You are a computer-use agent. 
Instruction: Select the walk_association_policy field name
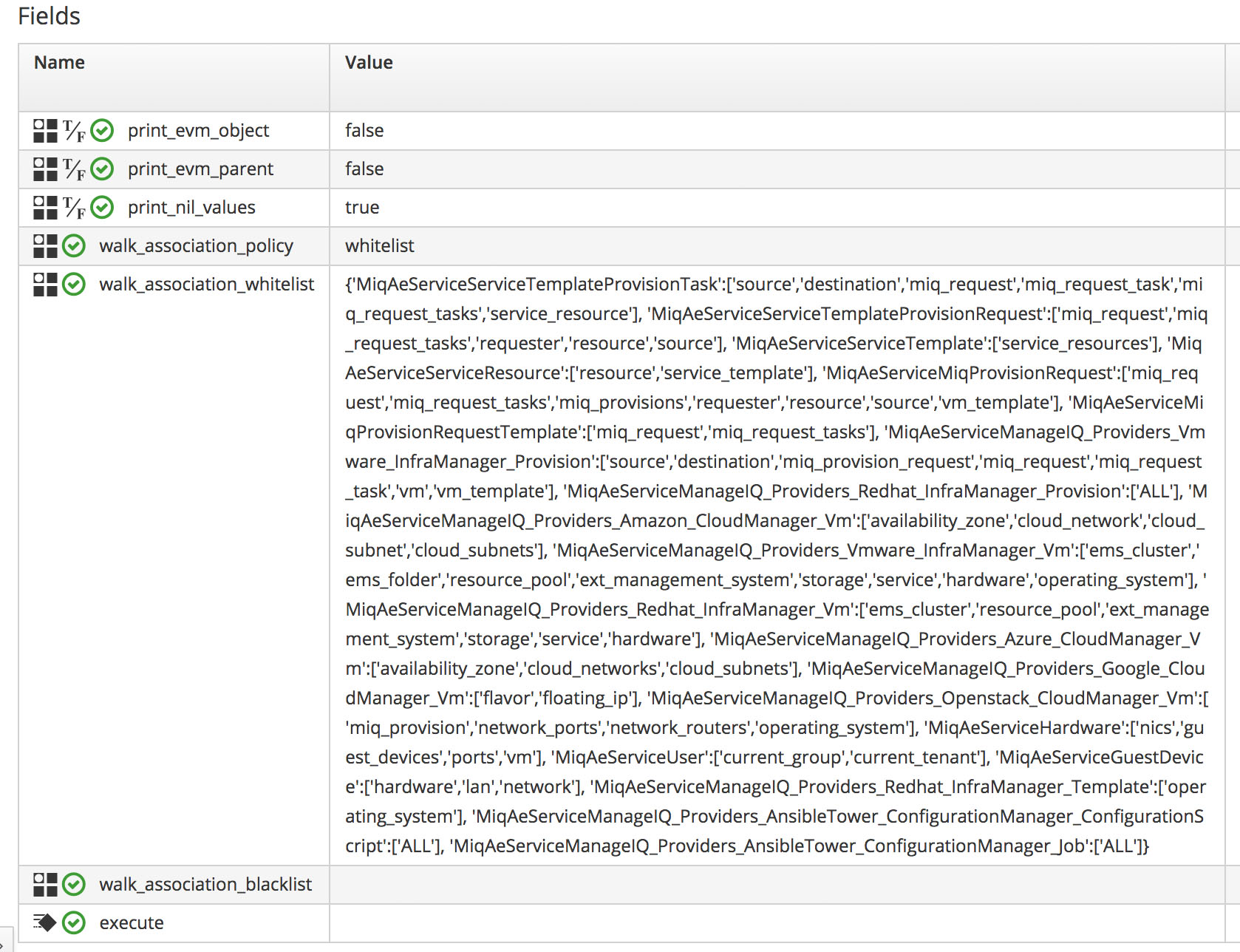tap(196, 246)
